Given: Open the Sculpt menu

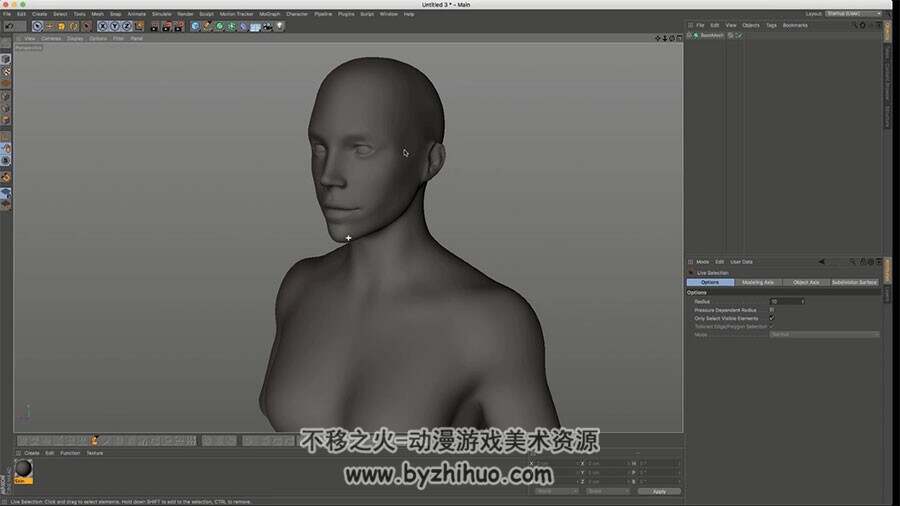Looking at the screenshot, I should [207, 14].
